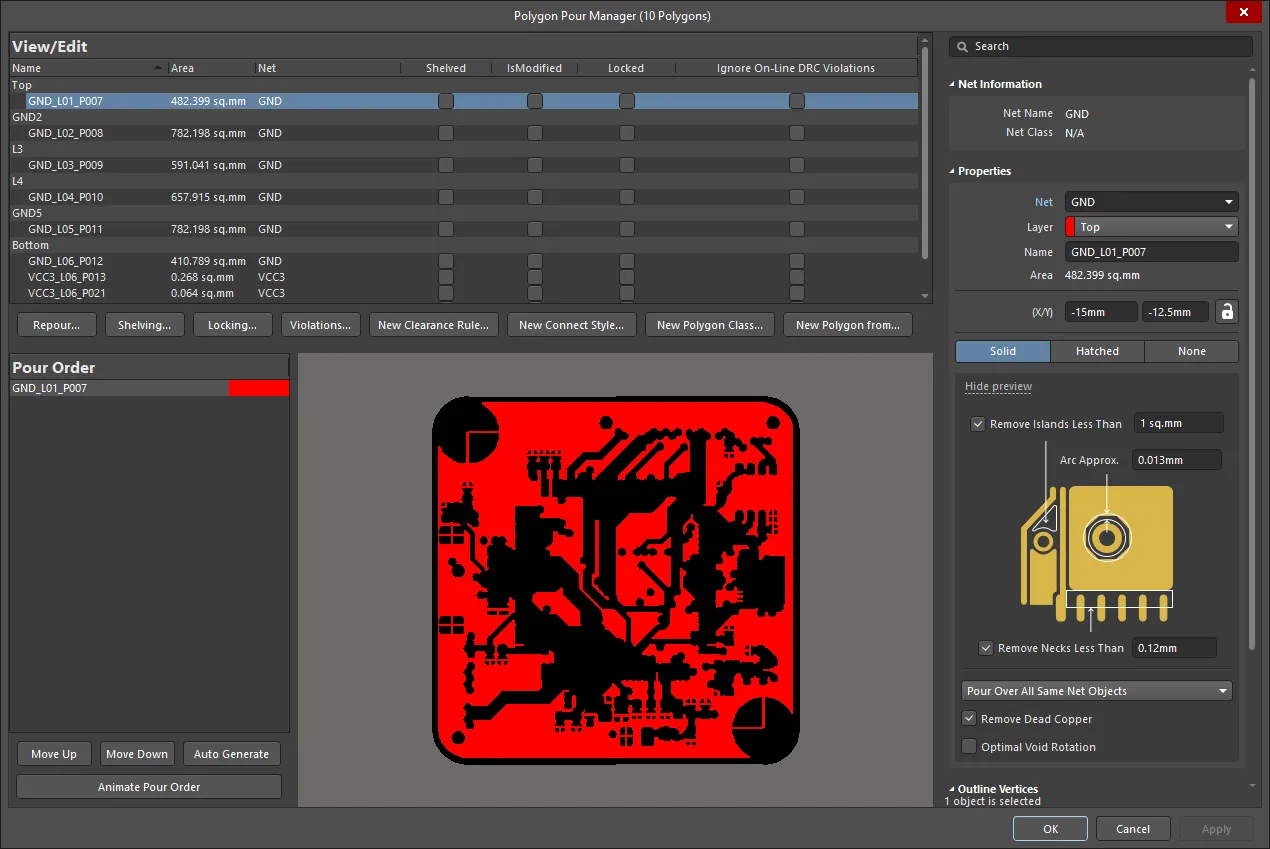Image resolution: width=1270 pixels, height=849 pixels.
Task: Enable Optimal Void Rotation
Action: 969,747
